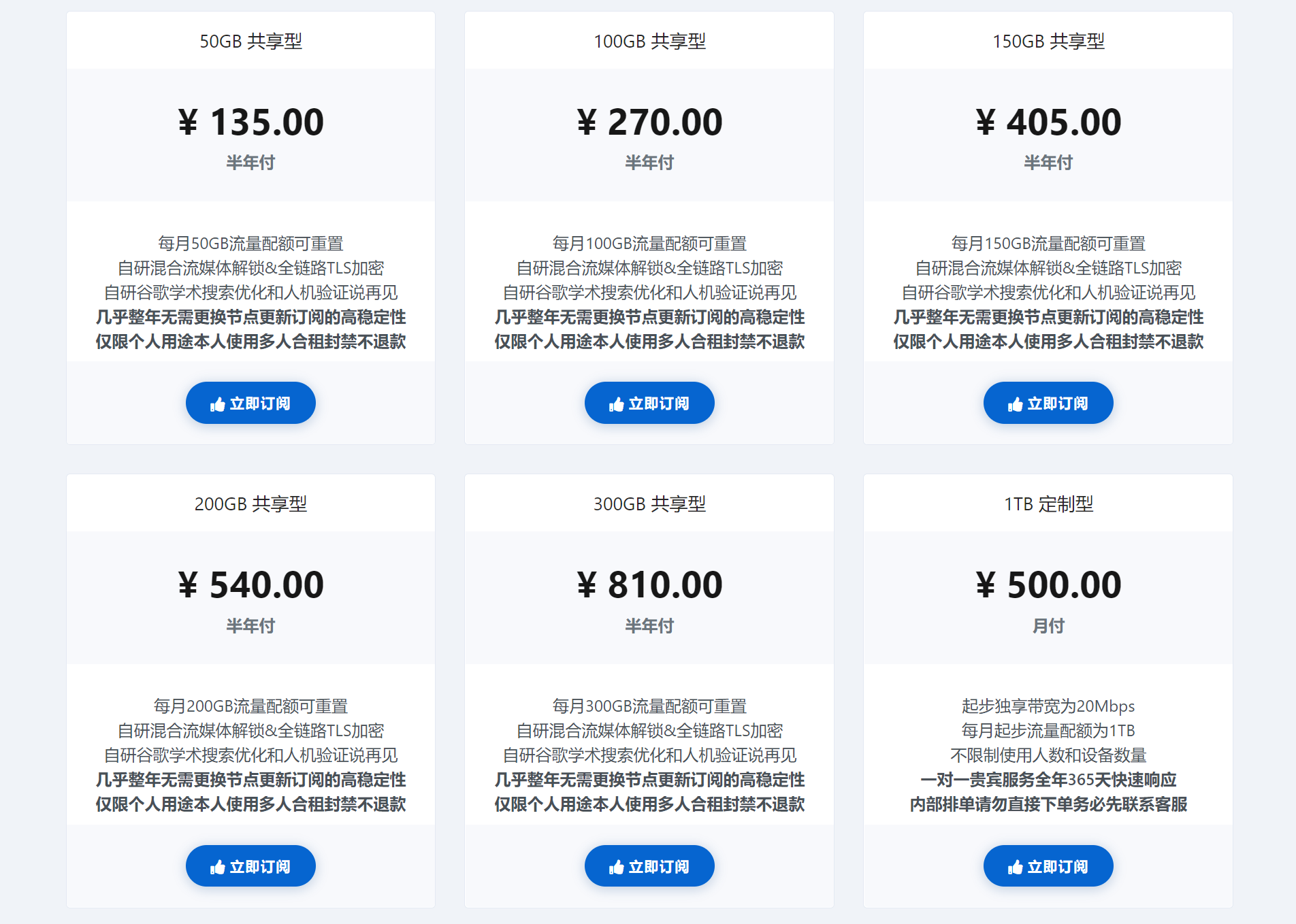This screenshot has width=1296, height=924.
Task: Click the ¥ 405.00 price
Action: [1048, 122]
